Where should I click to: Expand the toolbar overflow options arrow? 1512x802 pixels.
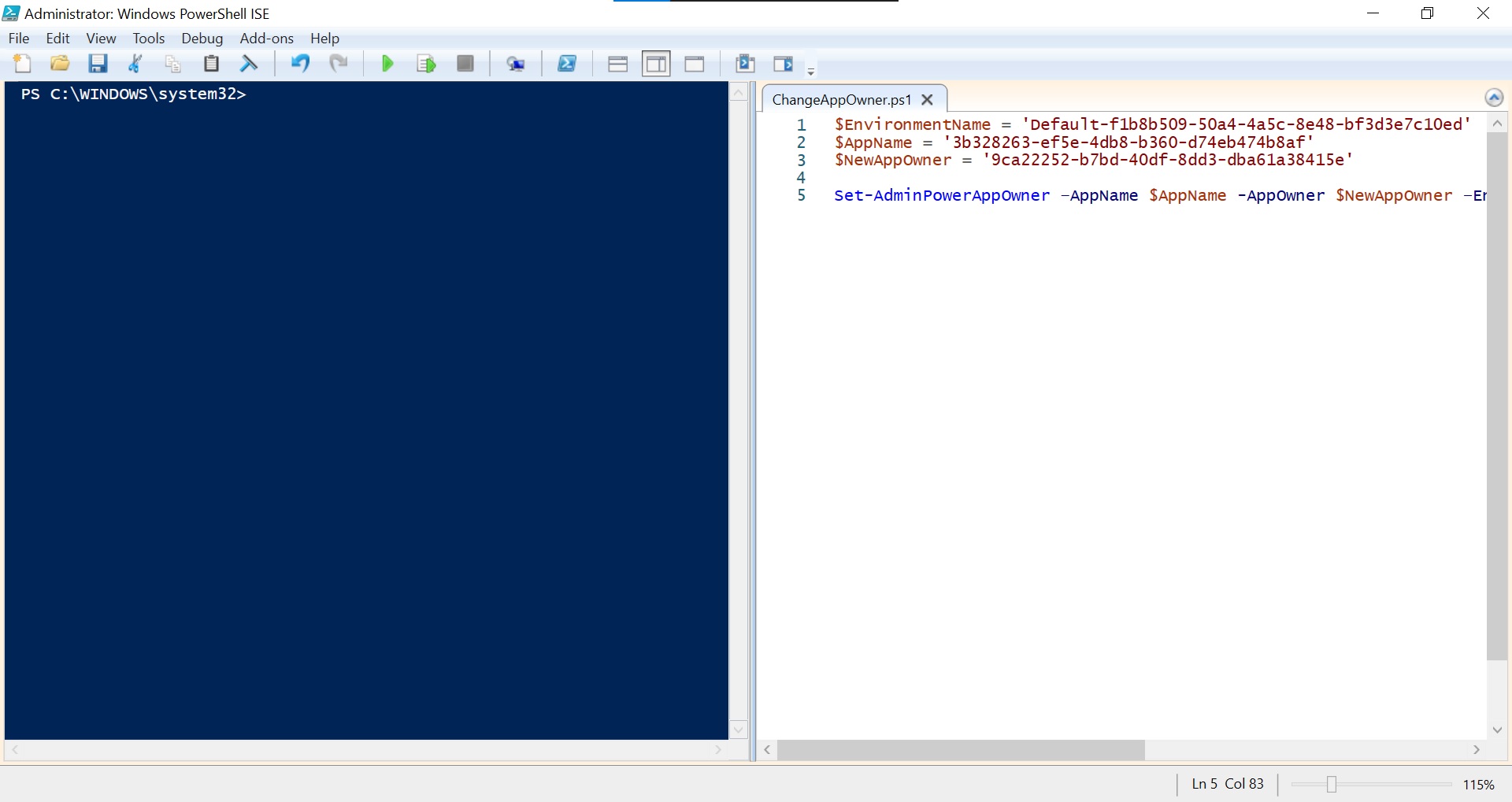tap(811, 72)
